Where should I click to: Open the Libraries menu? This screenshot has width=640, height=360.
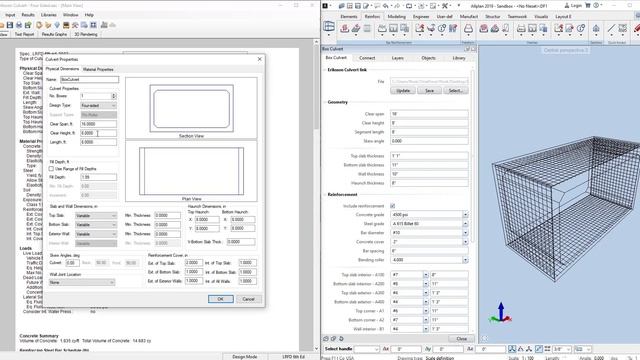pos(49,15)
